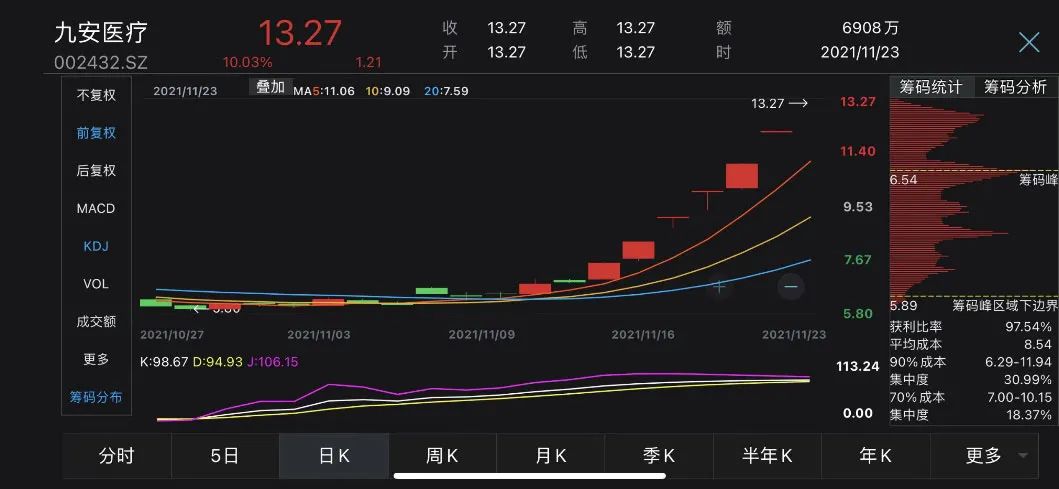
Task: Switch to 月K monthly candlestick view
Action: click(550, 456)
